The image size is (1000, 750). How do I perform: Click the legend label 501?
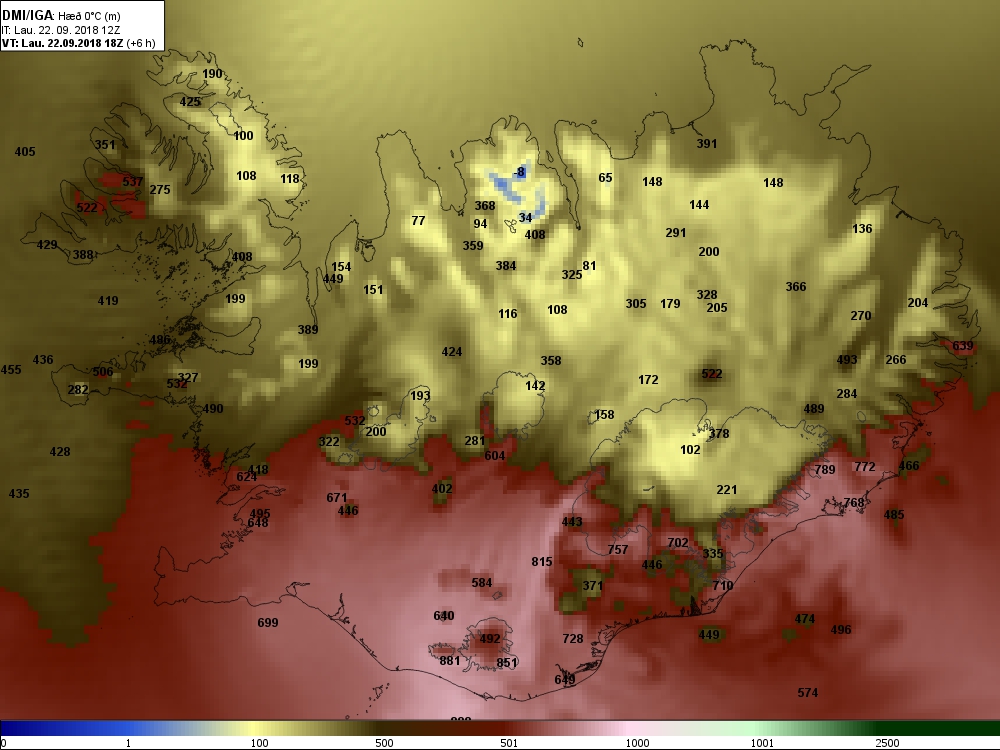click(509, 743)
